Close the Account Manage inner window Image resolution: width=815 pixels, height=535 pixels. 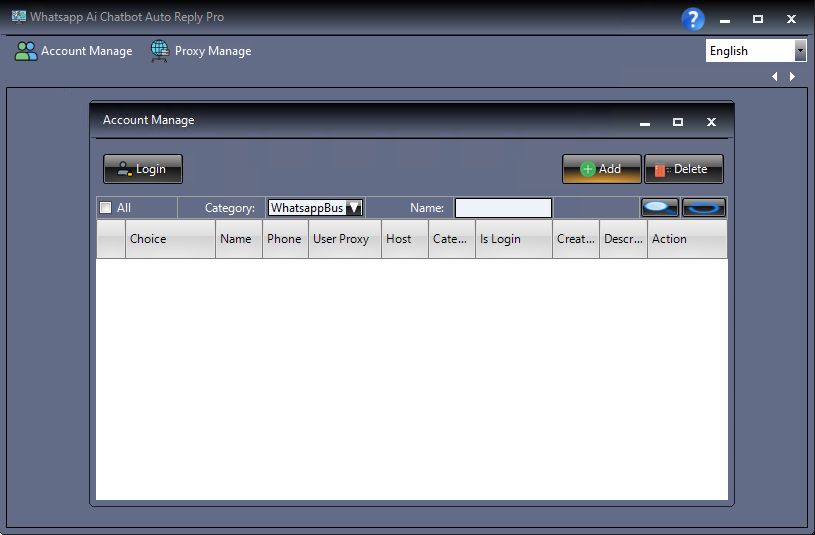[711, 122]
